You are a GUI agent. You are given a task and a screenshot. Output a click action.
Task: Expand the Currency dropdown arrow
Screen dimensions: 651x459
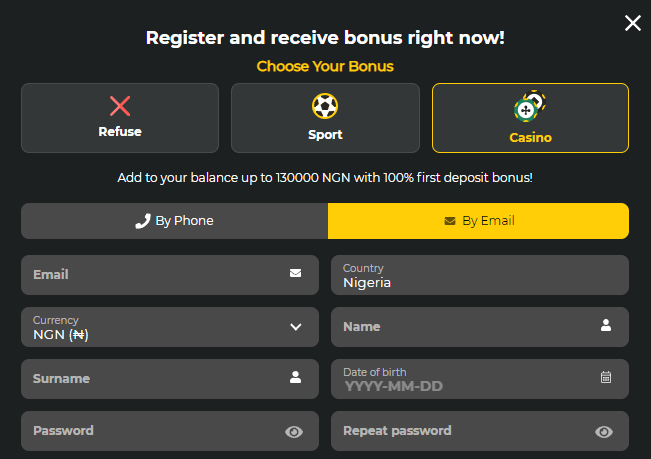tap(296, 326)
